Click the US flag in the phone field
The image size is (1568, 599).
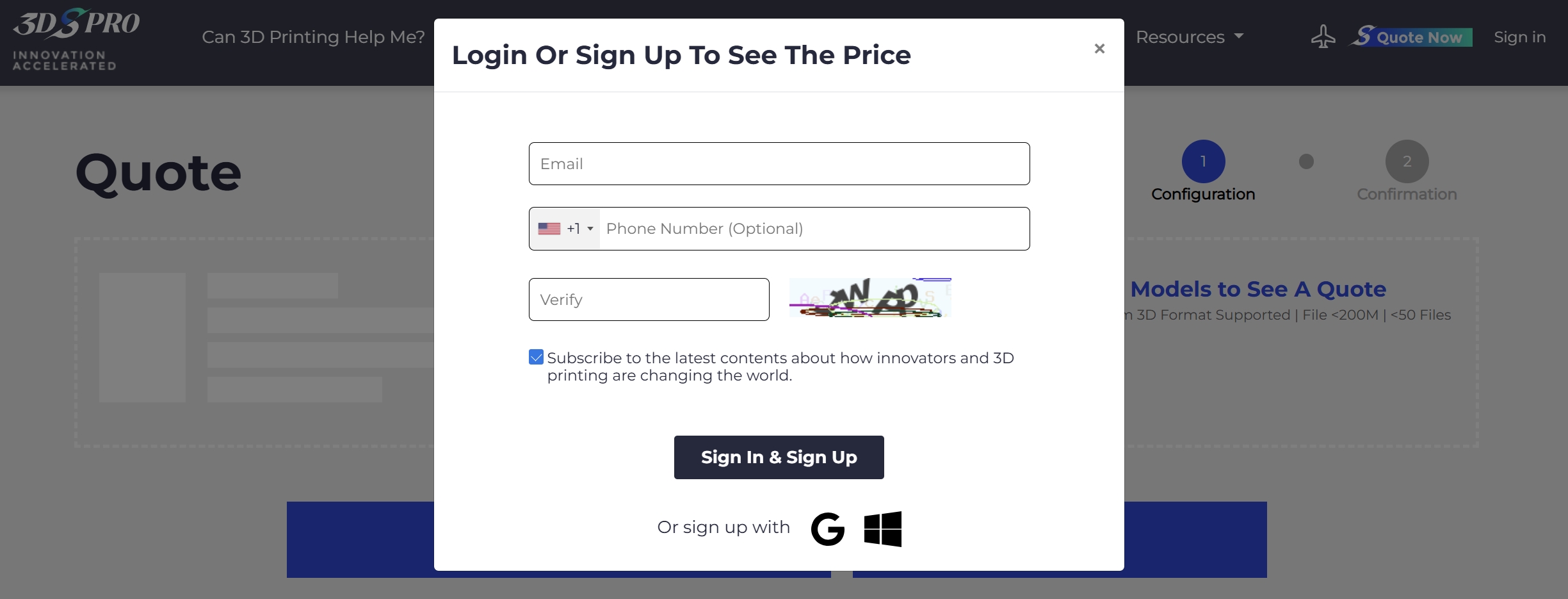pos(549,228)
